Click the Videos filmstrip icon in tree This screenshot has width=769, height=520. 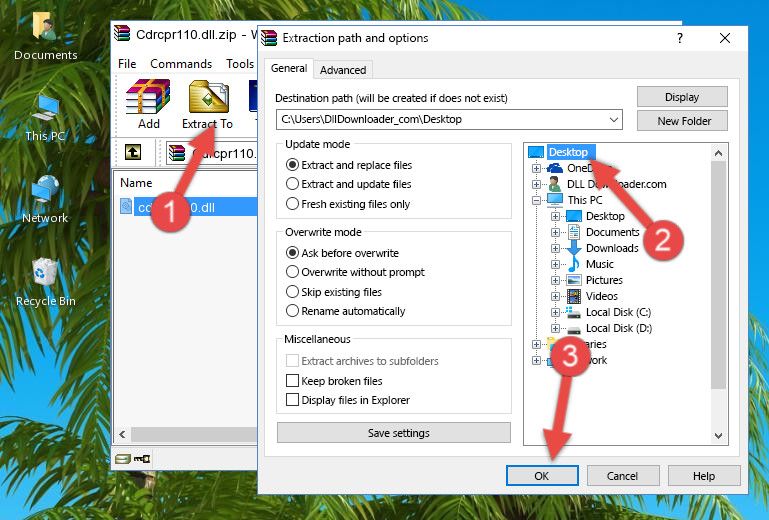point(574,296)
